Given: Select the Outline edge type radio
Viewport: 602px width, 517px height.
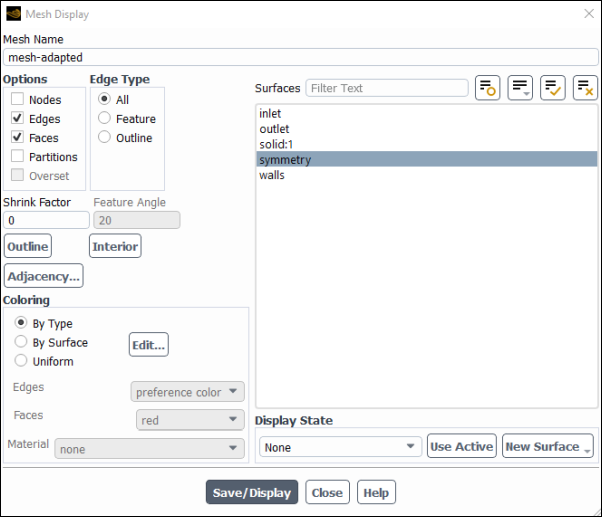Looking at the screenshot, I should click(104, 137).
